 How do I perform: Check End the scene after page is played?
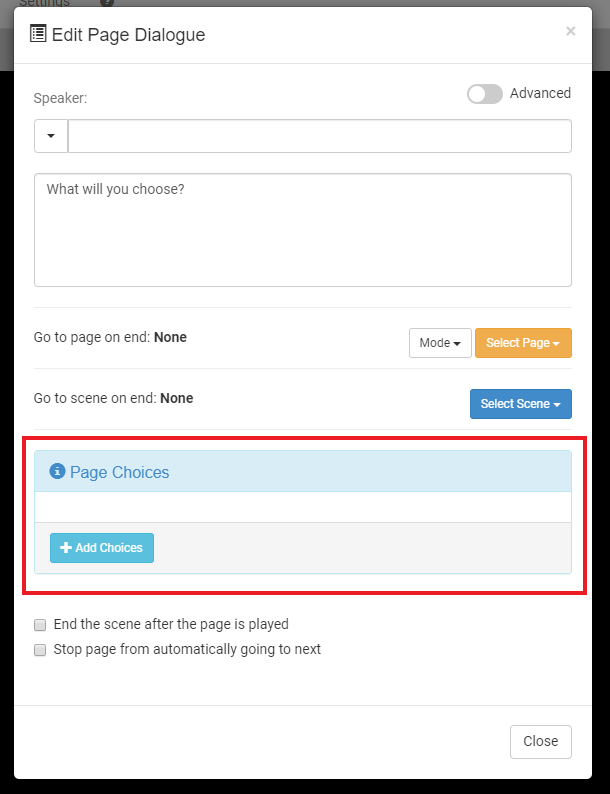(x=41, y=625)
